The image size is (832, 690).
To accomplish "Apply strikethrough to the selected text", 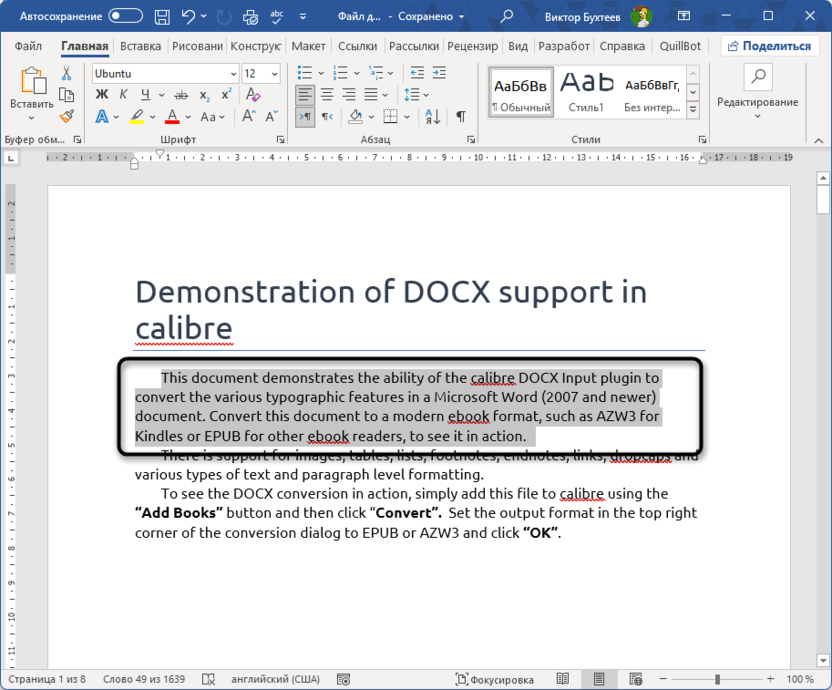I will [x=181, y=95].
